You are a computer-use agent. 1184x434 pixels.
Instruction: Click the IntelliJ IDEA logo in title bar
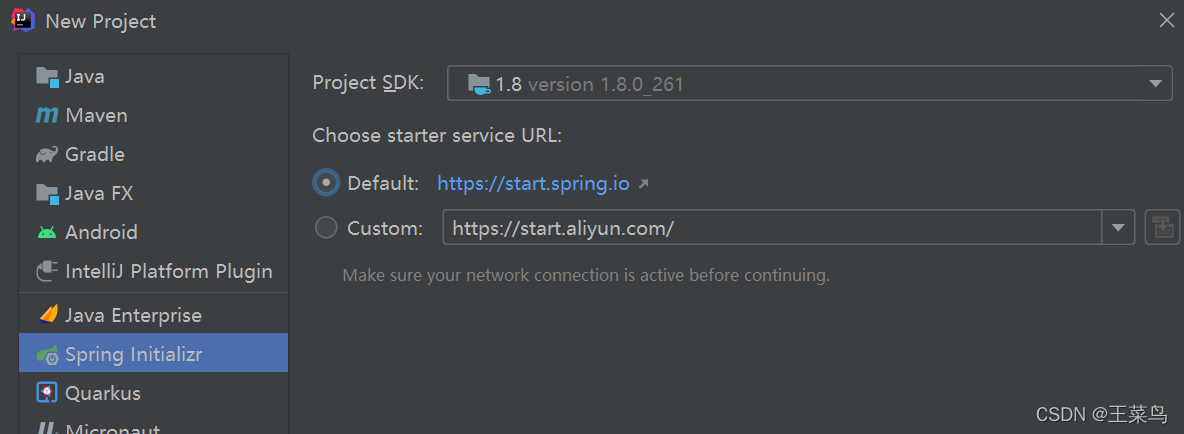coord(23,20)
